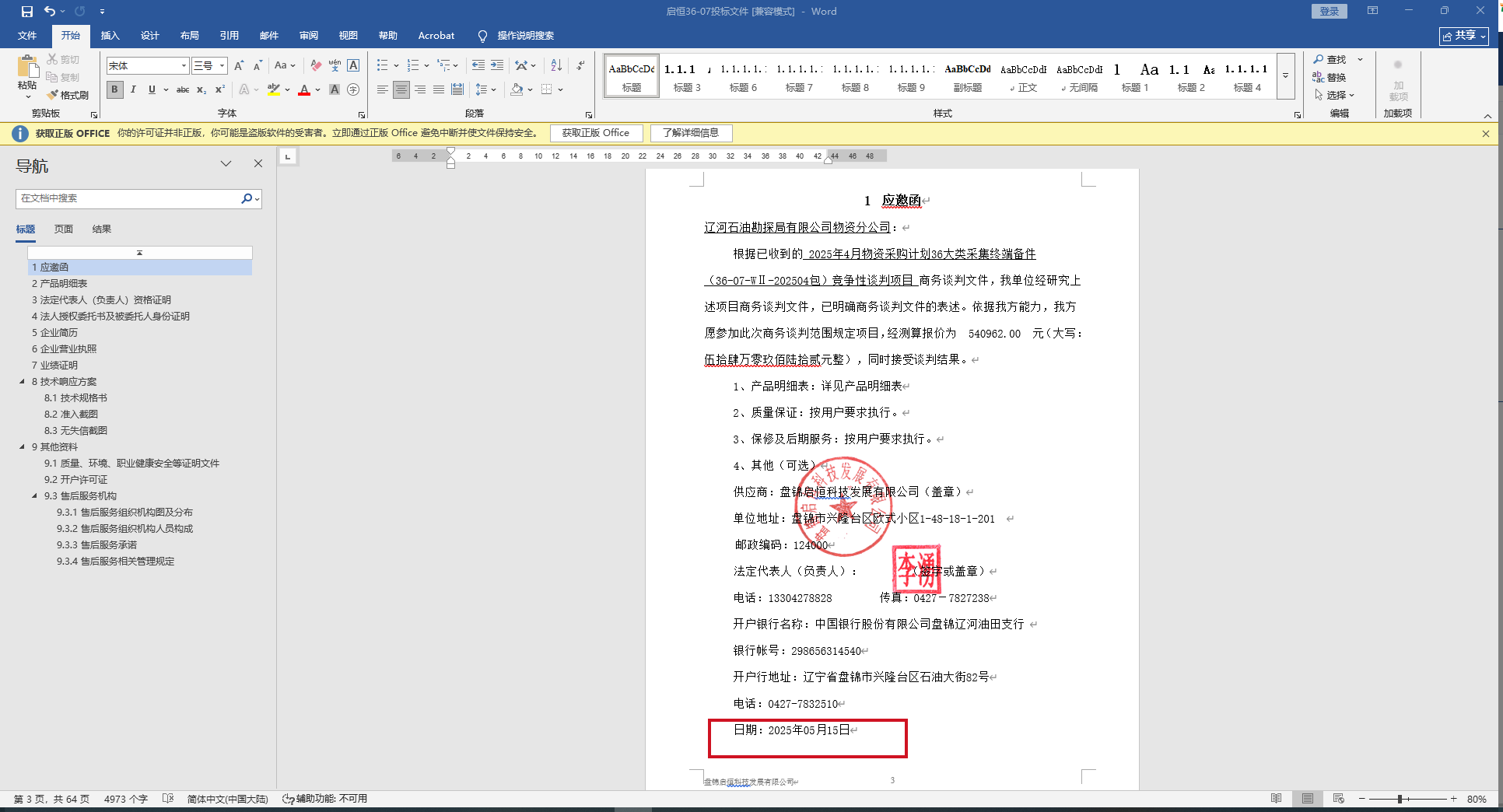Toggle Bold formatting

114,90
